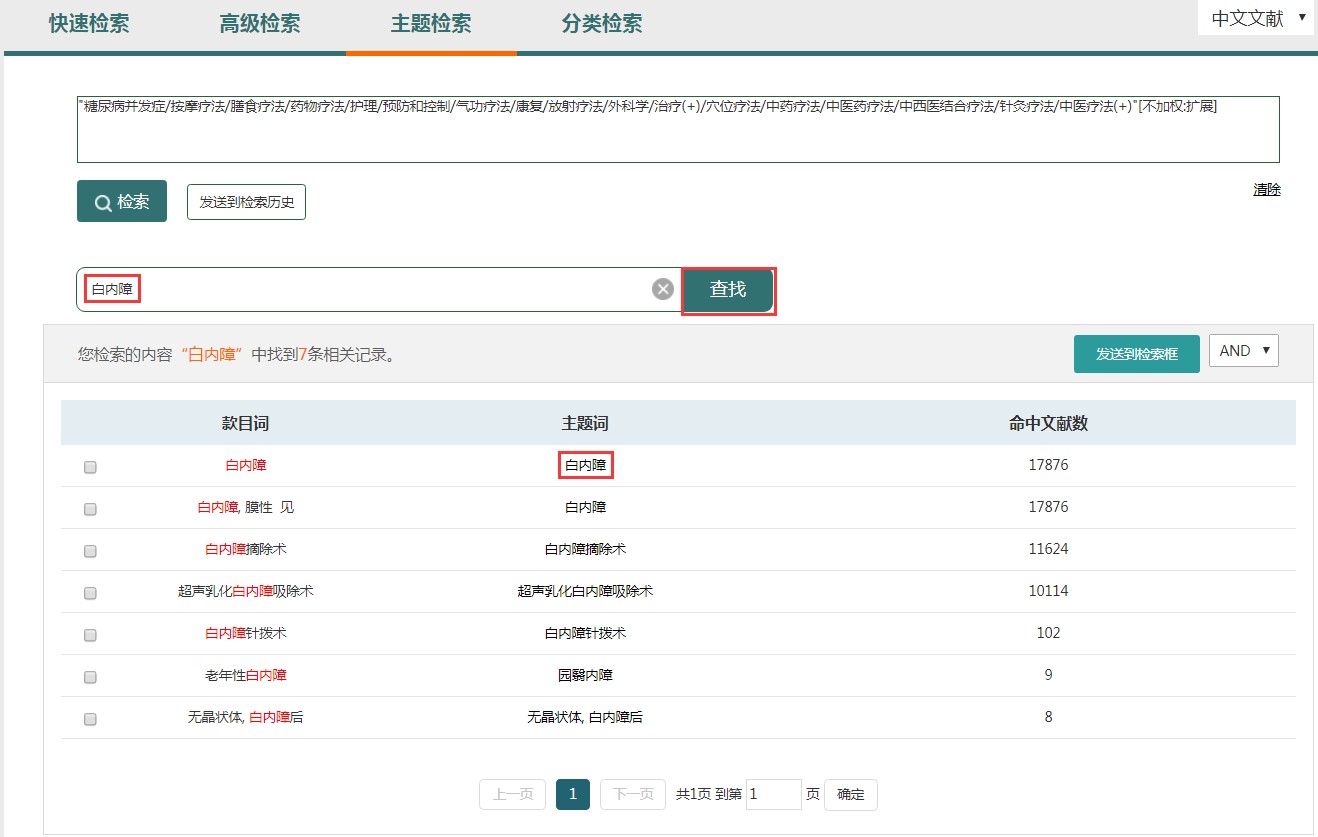
Task: Go to the 分类检索 tab
Action: (x=602, y=24)
